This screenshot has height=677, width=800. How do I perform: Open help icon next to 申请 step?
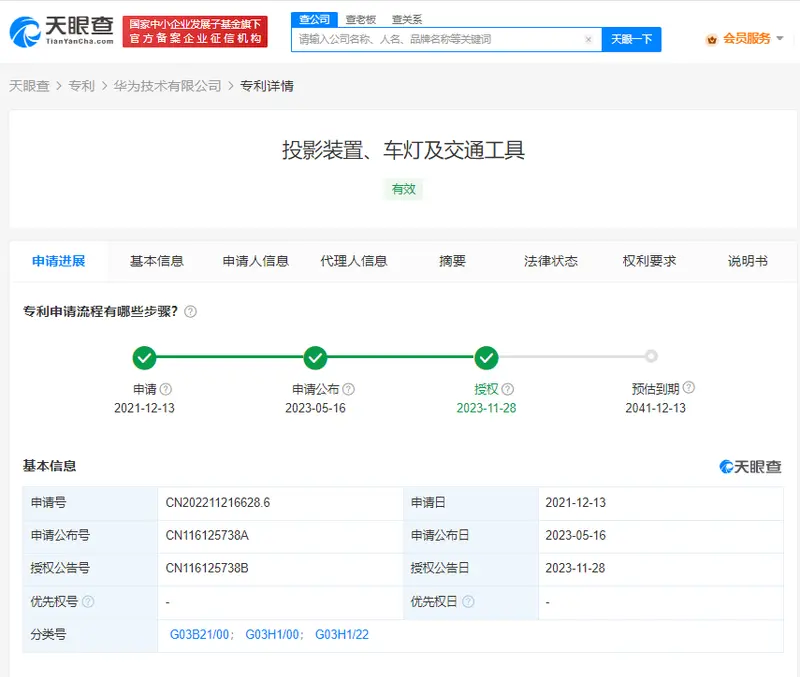point(166,389)
